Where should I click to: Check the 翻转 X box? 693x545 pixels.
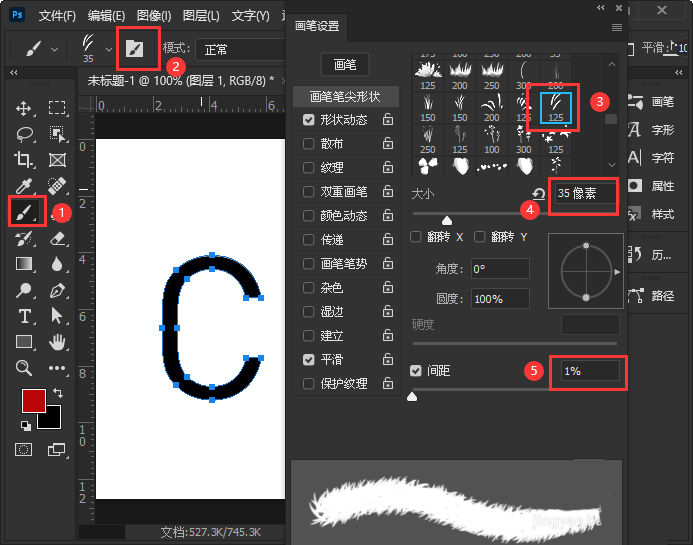pos(415,237)
